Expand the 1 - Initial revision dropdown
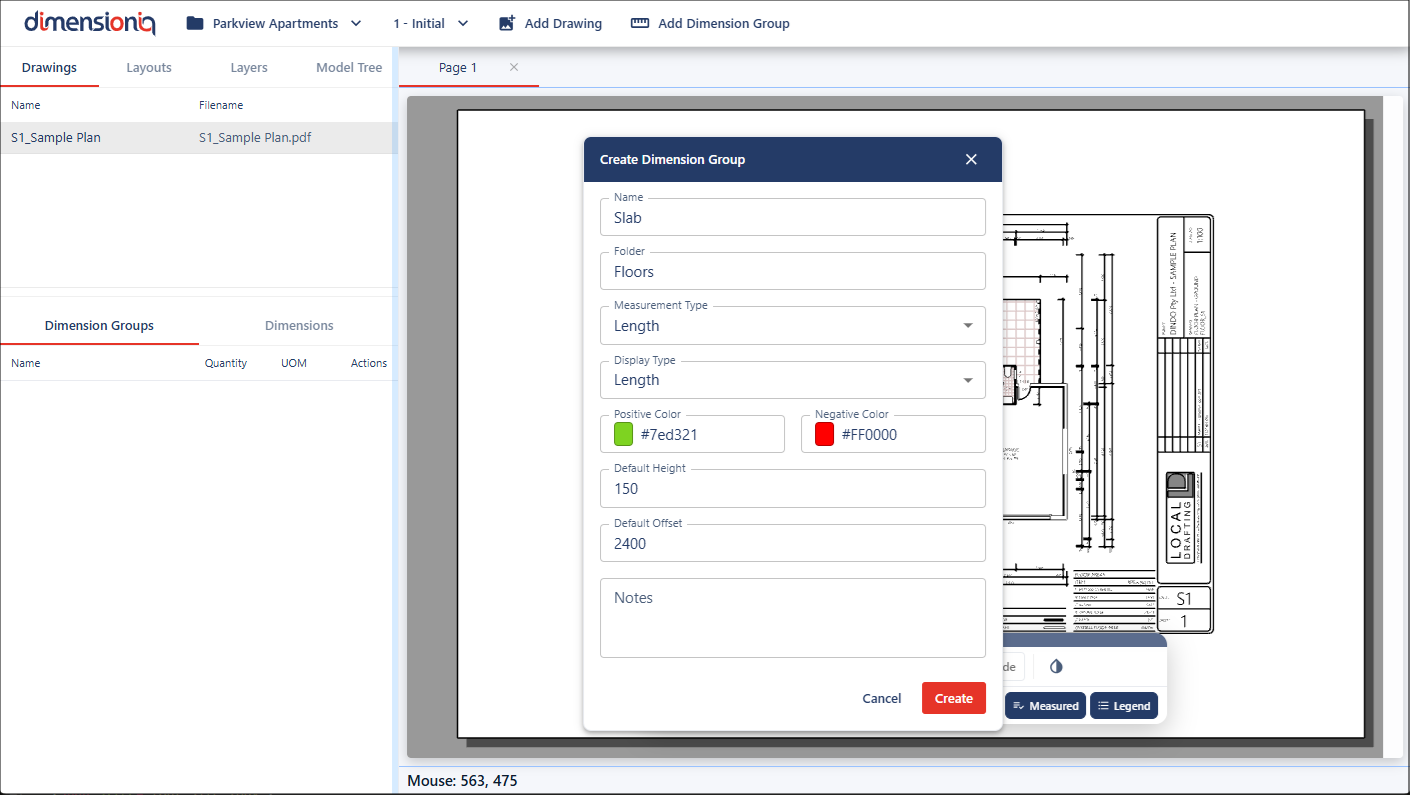The height and width of the screenshot is (795, 1410). point(462,23)
